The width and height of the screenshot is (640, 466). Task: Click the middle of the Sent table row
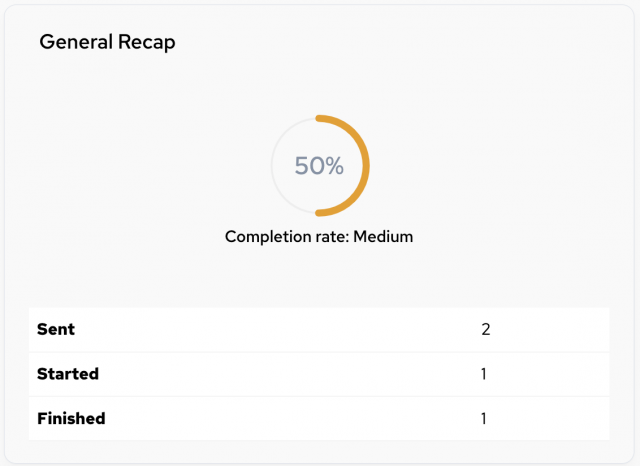click(x=319, y=329)
